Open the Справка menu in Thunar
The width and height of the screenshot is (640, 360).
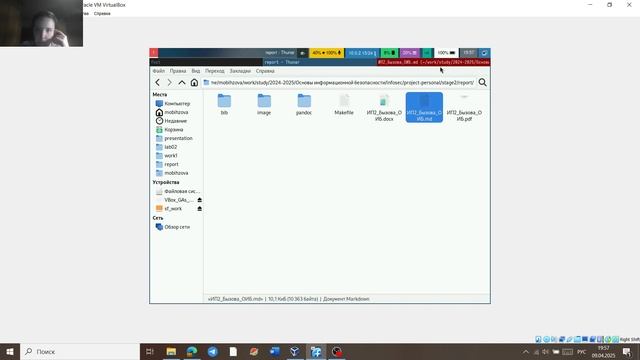pyautogui.click(x=265, y=71)
